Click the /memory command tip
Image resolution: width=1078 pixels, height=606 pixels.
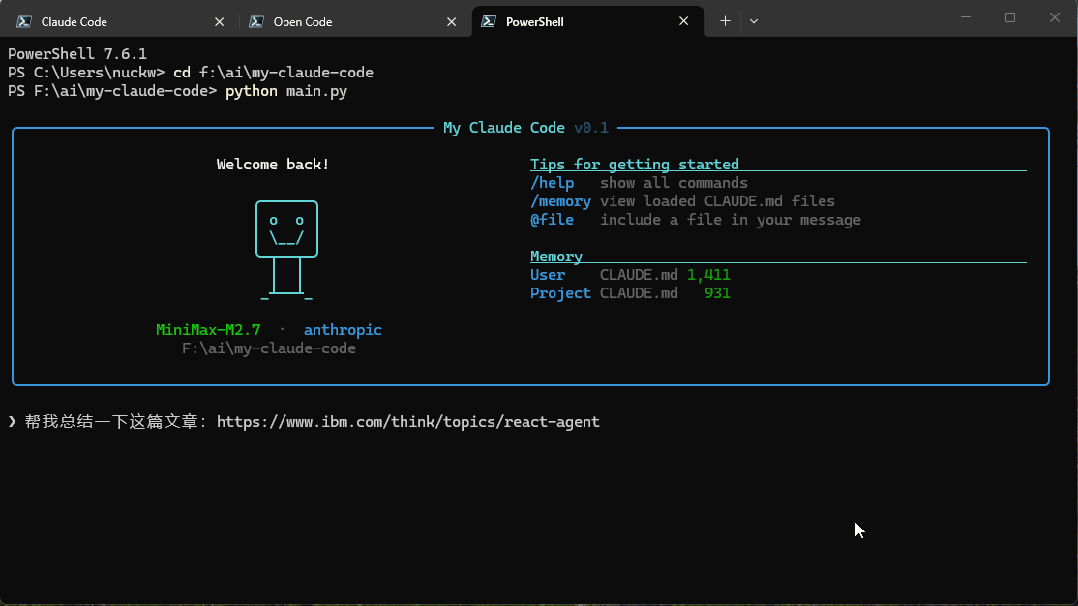(x=560, y=201)
